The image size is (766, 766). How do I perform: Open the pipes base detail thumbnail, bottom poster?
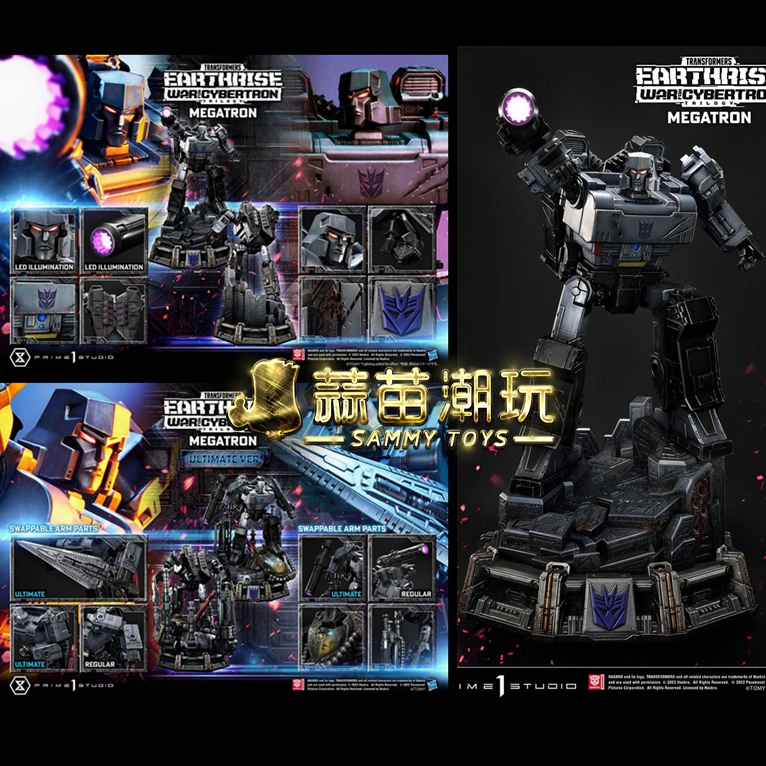(402, 637)
